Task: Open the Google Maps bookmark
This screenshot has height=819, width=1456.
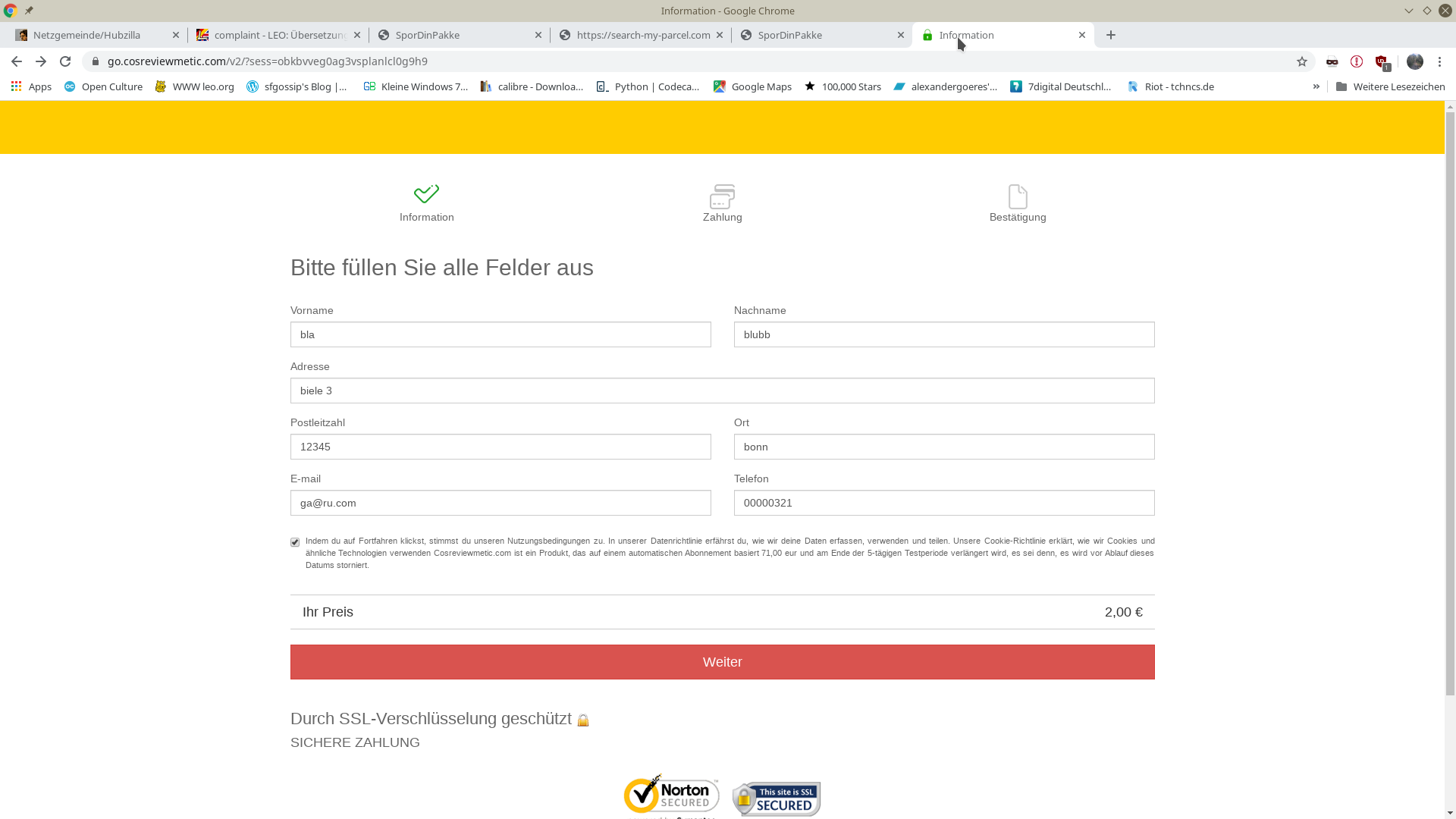Action: click(752, 86)
